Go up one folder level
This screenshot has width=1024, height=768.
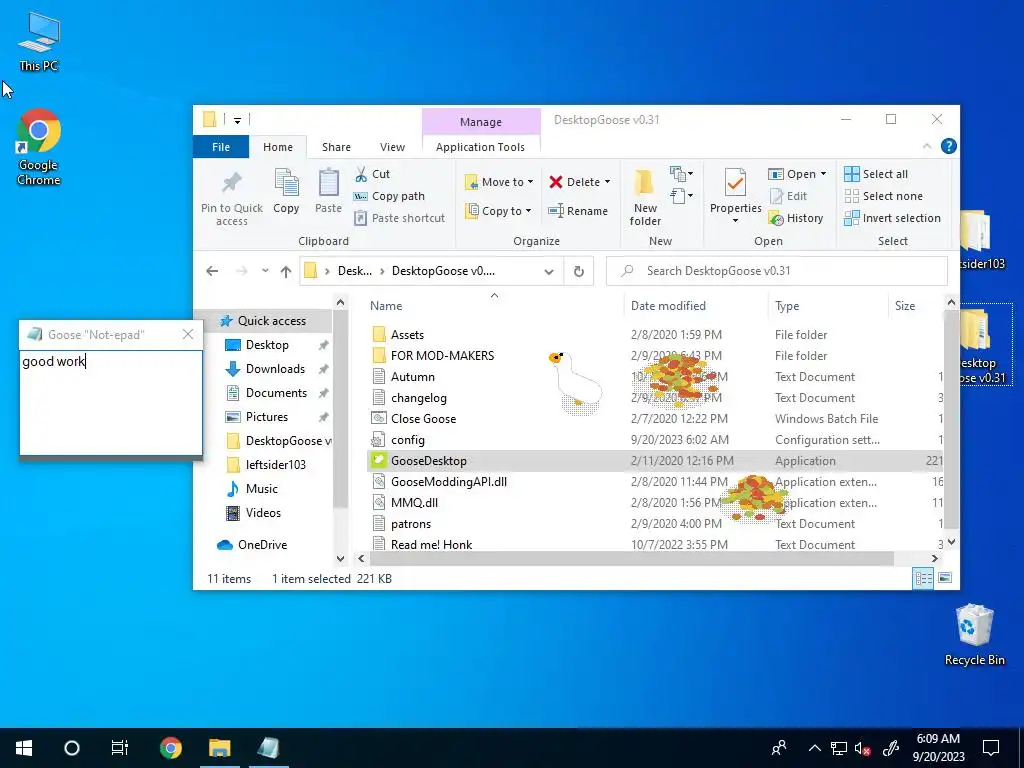click(x=285, y=272)
